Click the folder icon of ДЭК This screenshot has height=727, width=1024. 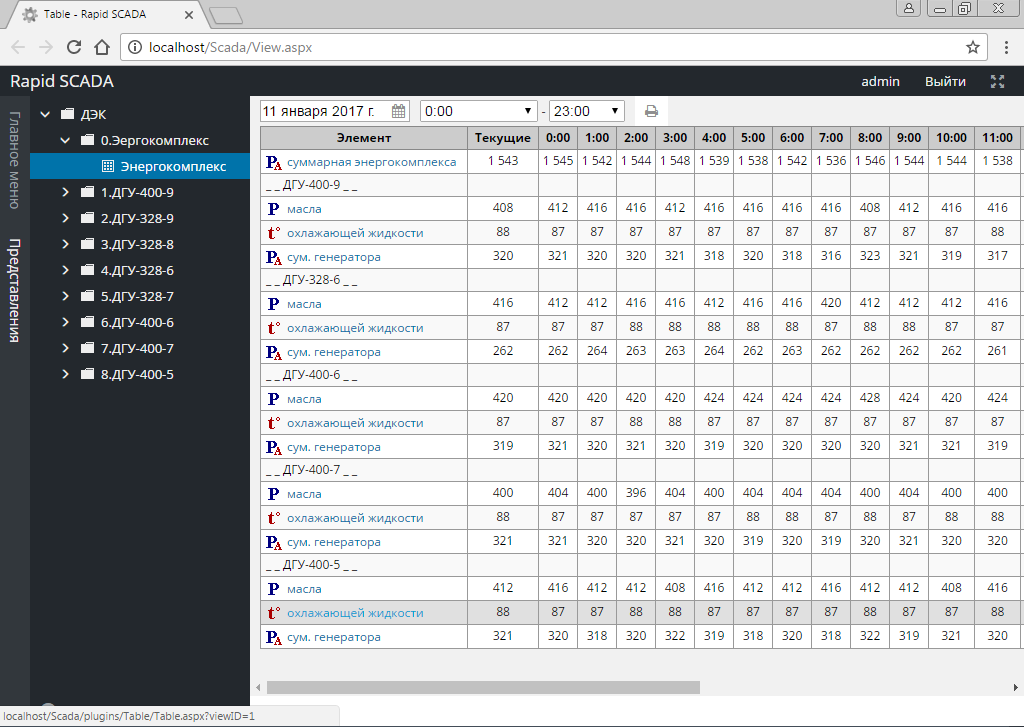tap(67, 114)
